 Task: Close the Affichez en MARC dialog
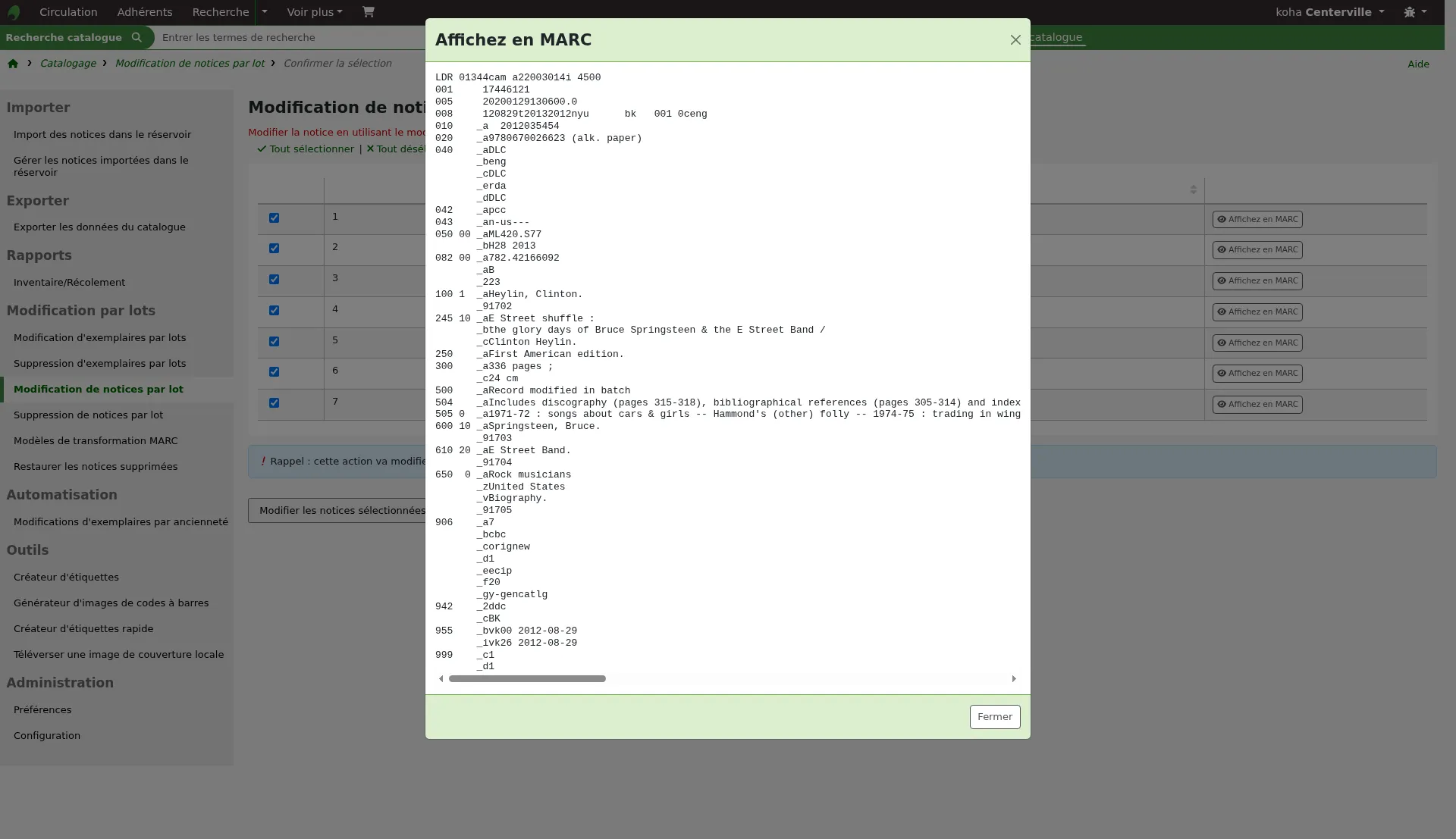[1015, 40]
